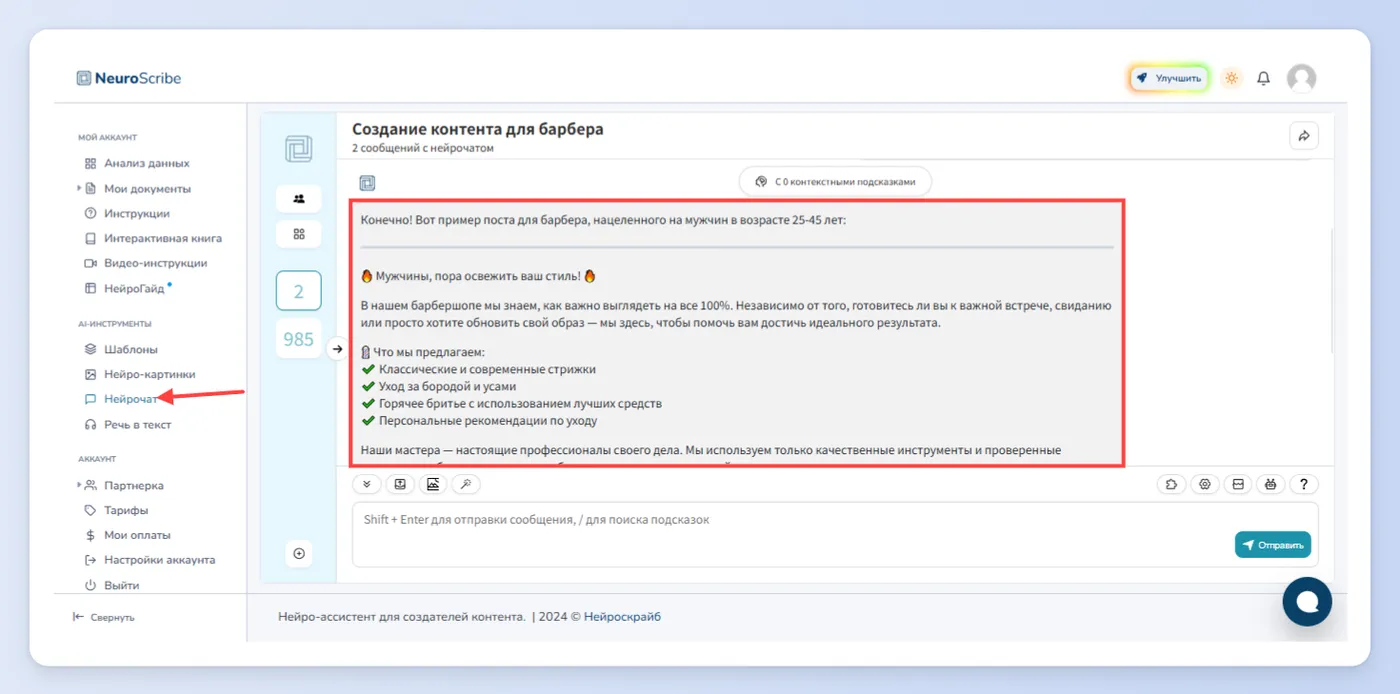Click the arrow to expand chat side panel
The height and width of the screenshot is (694, 1400).
tap(337, 349)
